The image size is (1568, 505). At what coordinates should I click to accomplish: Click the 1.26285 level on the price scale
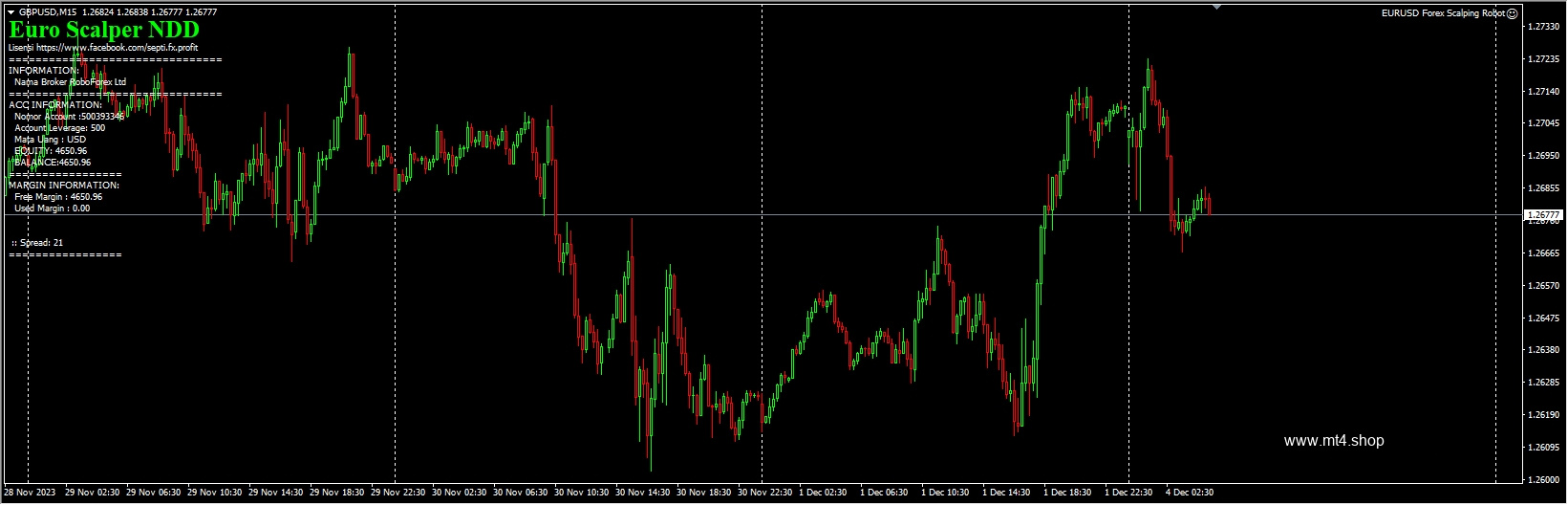click(x=1545, y=383)
